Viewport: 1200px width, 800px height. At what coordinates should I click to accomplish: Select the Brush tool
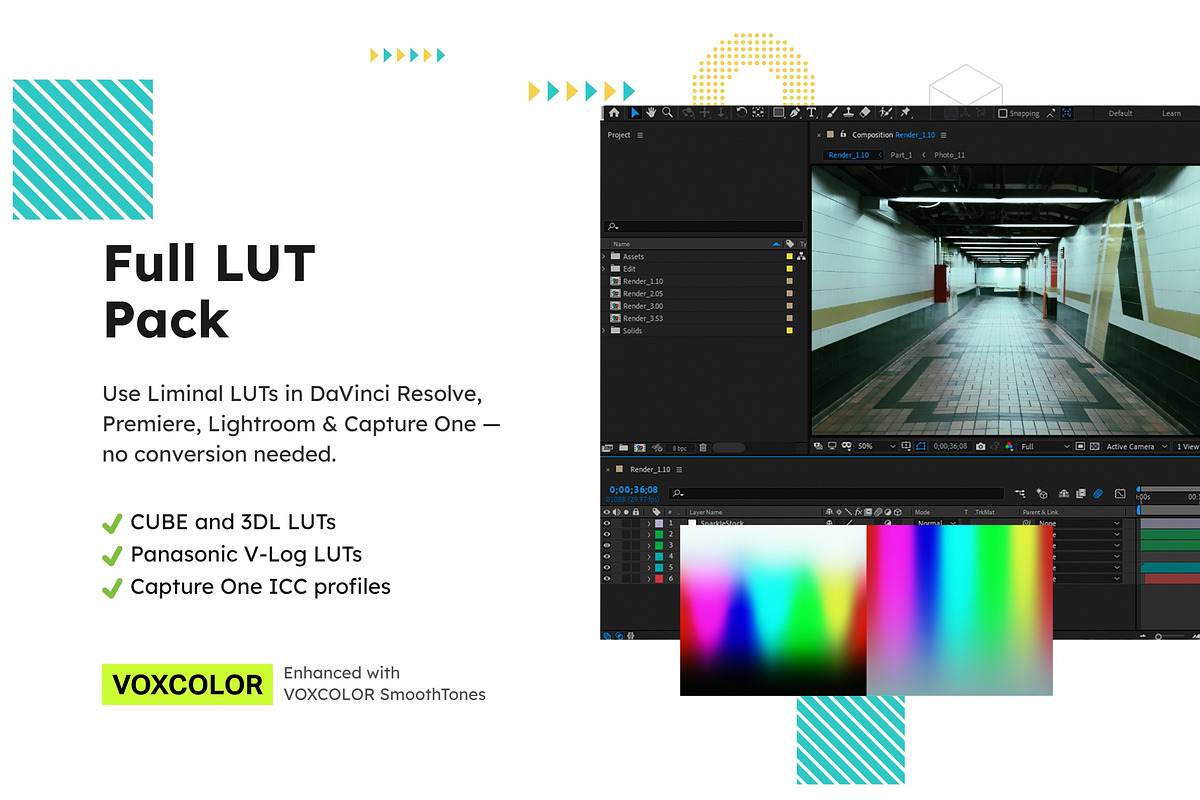click(832, 112)
